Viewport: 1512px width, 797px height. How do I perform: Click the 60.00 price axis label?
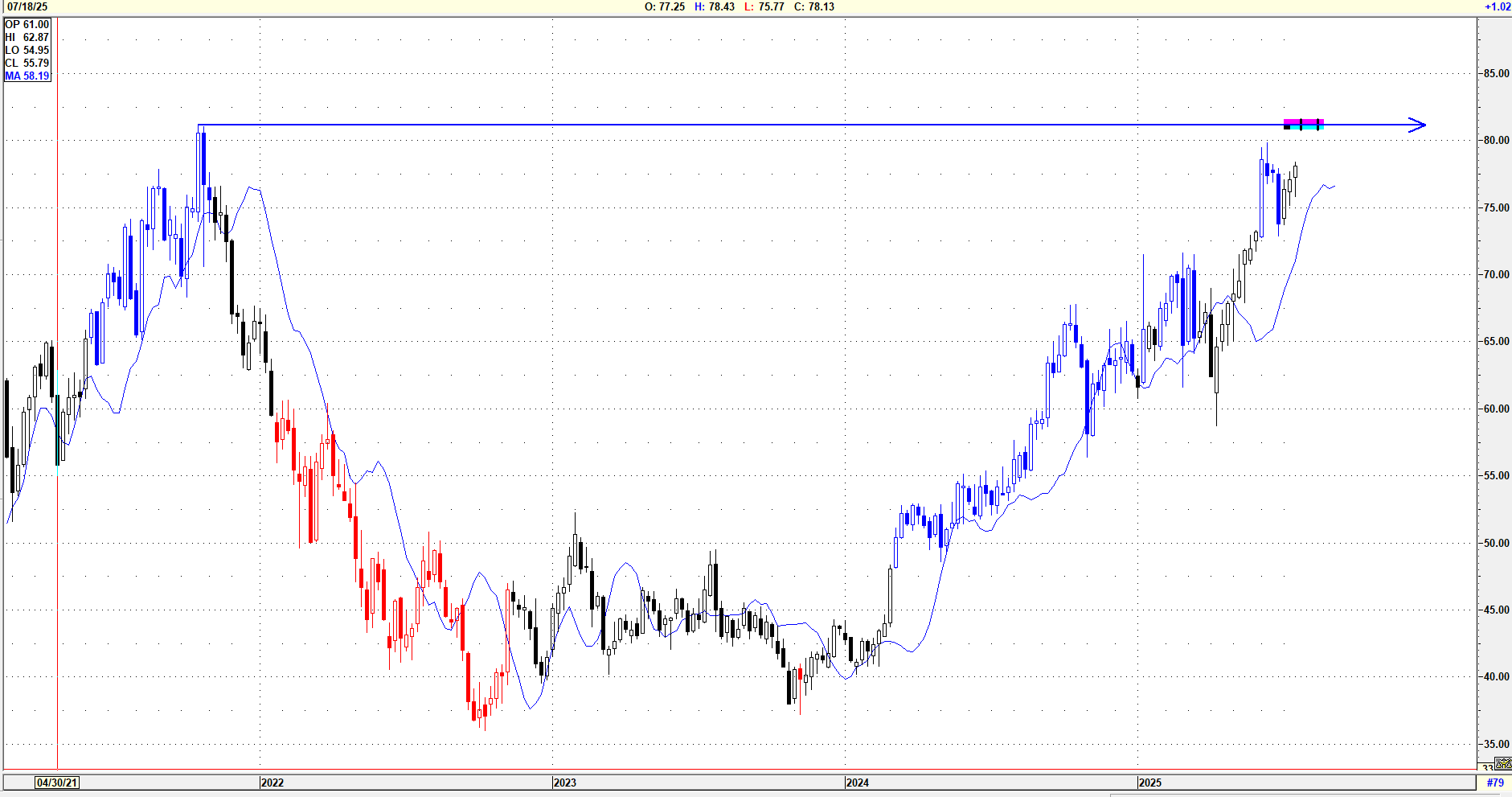pos(1497,409)
